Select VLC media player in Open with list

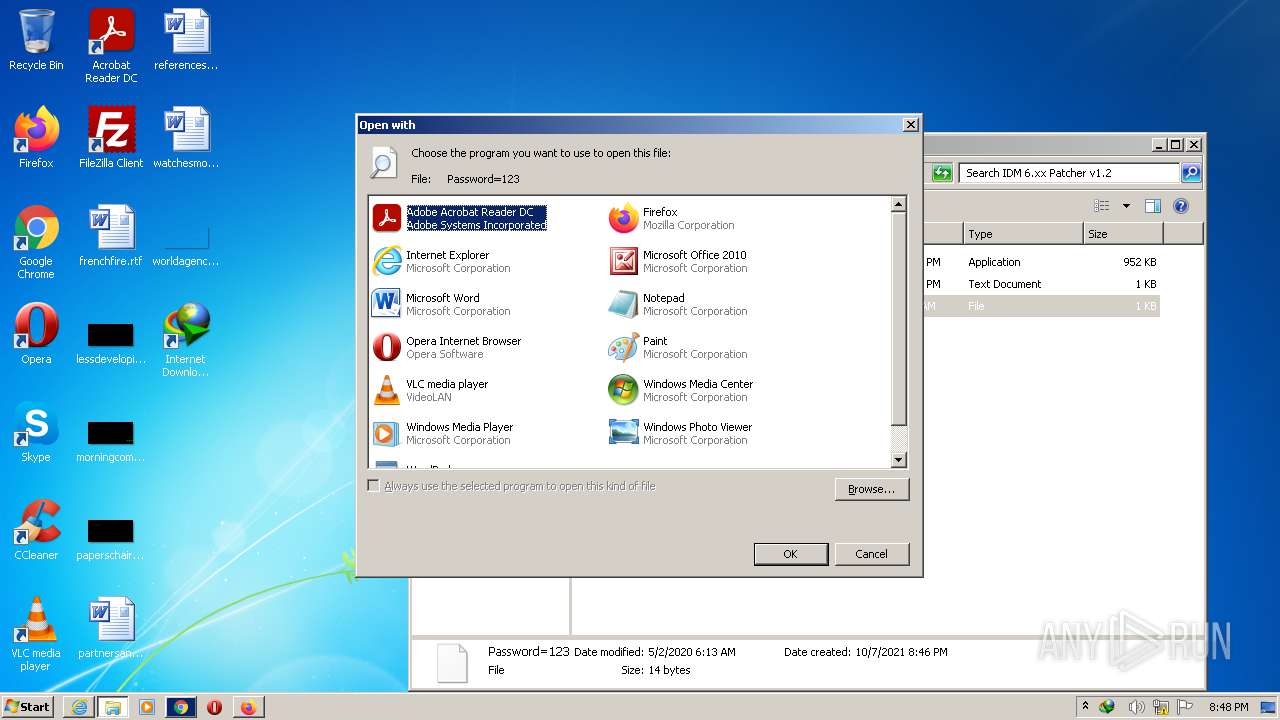coord(430,390)
